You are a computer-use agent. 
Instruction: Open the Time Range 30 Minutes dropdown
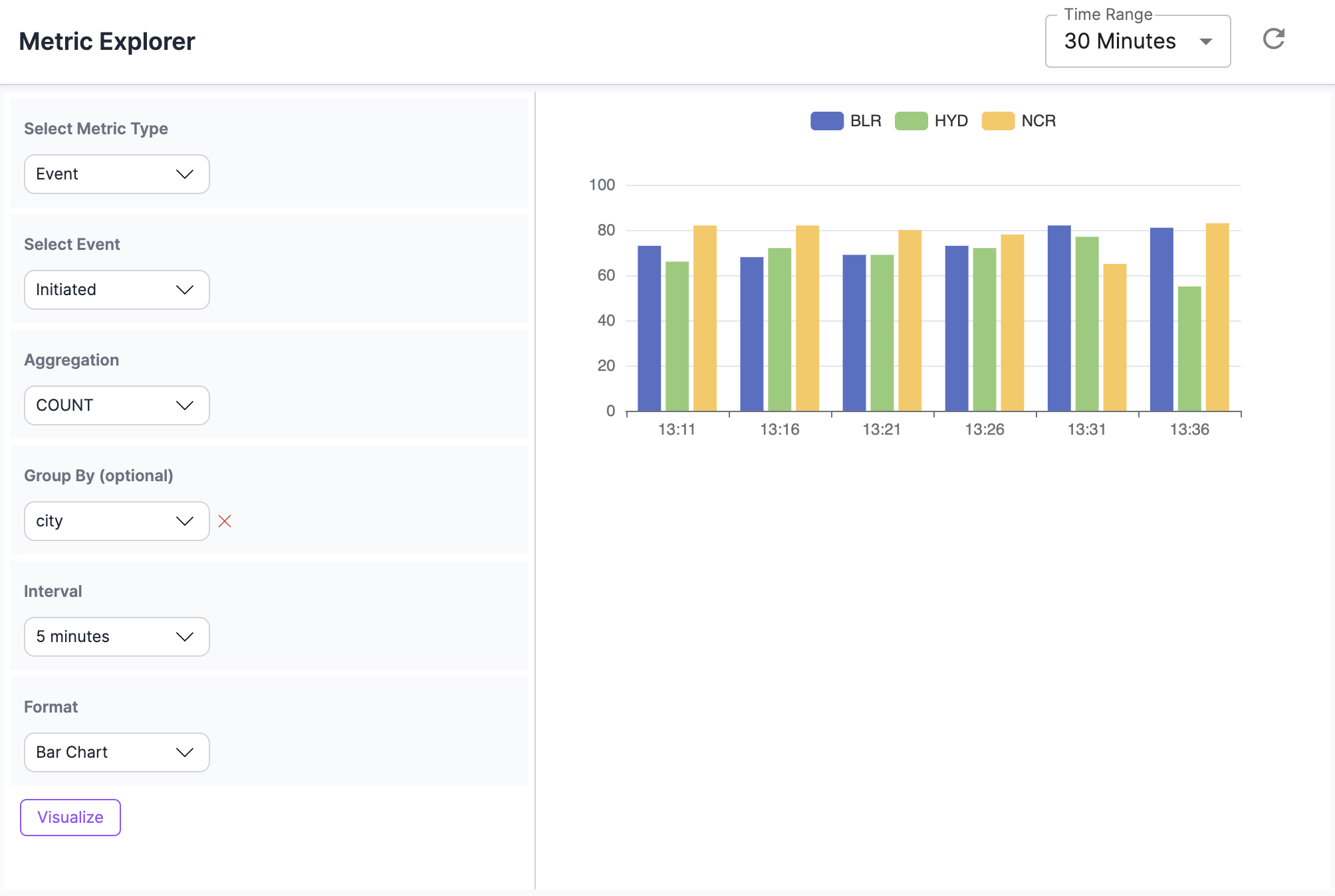[x=1137, y=41]
